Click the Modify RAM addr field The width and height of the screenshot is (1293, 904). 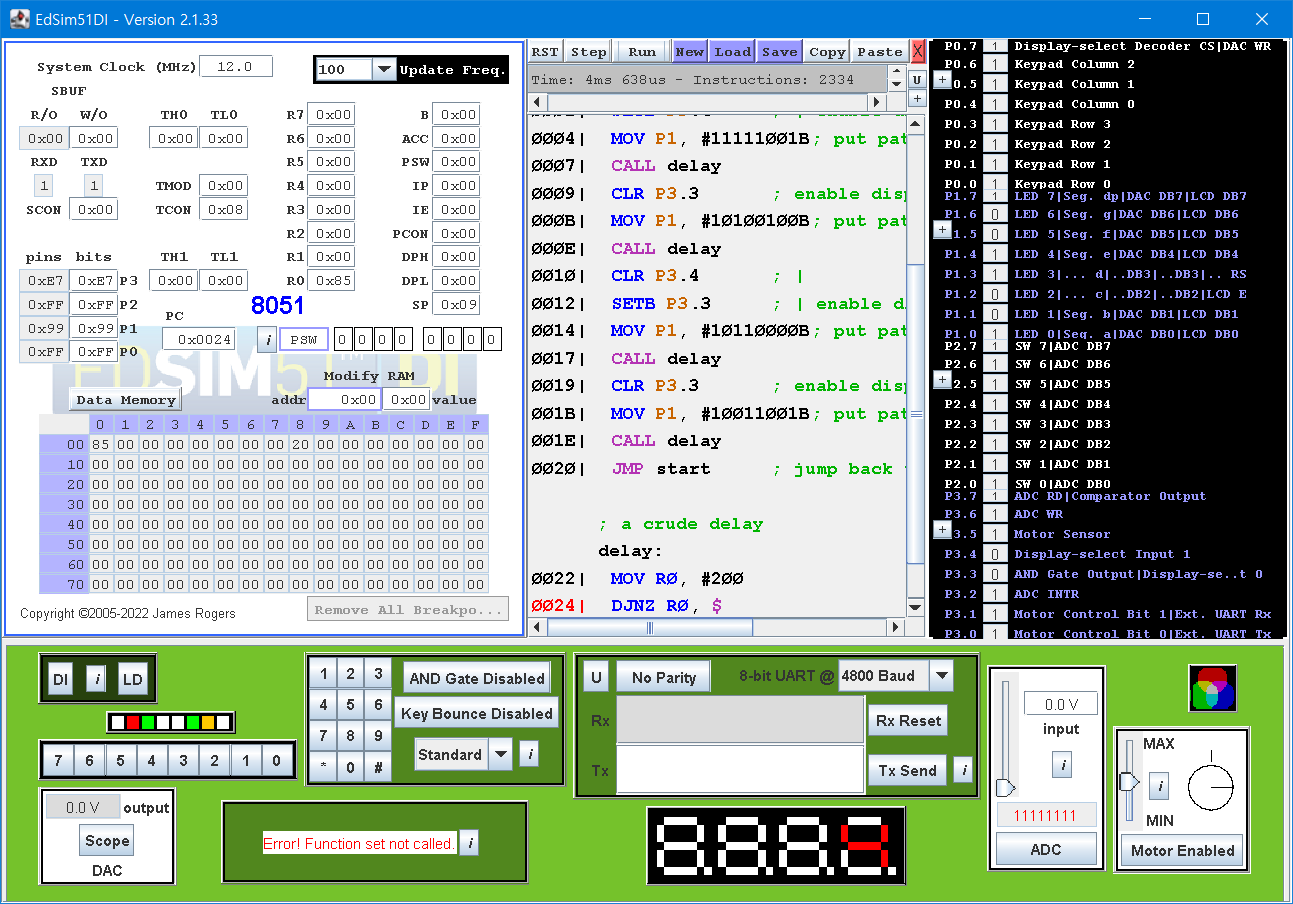(343, 399)
